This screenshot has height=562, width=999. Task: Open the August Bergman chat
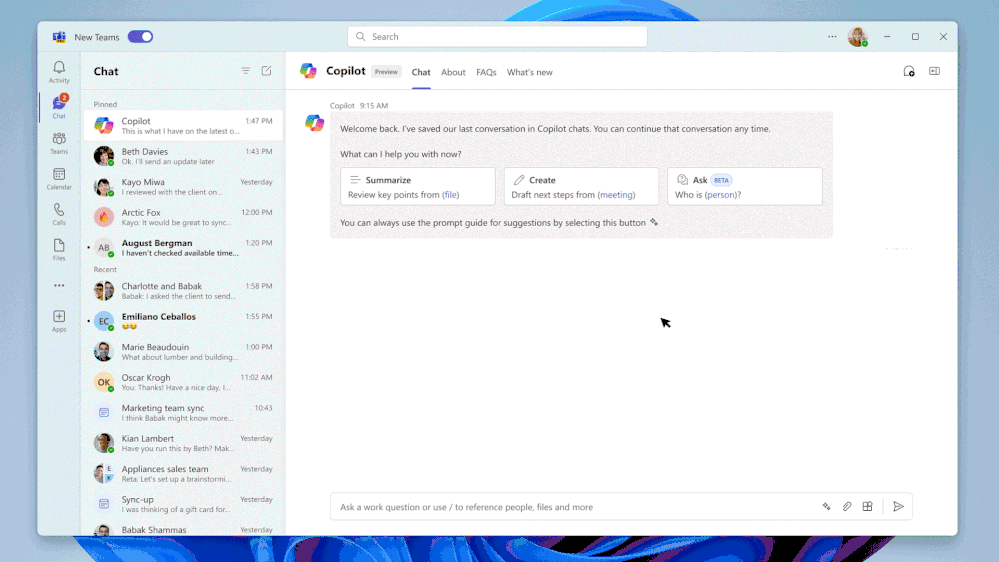tap(183, 248)
